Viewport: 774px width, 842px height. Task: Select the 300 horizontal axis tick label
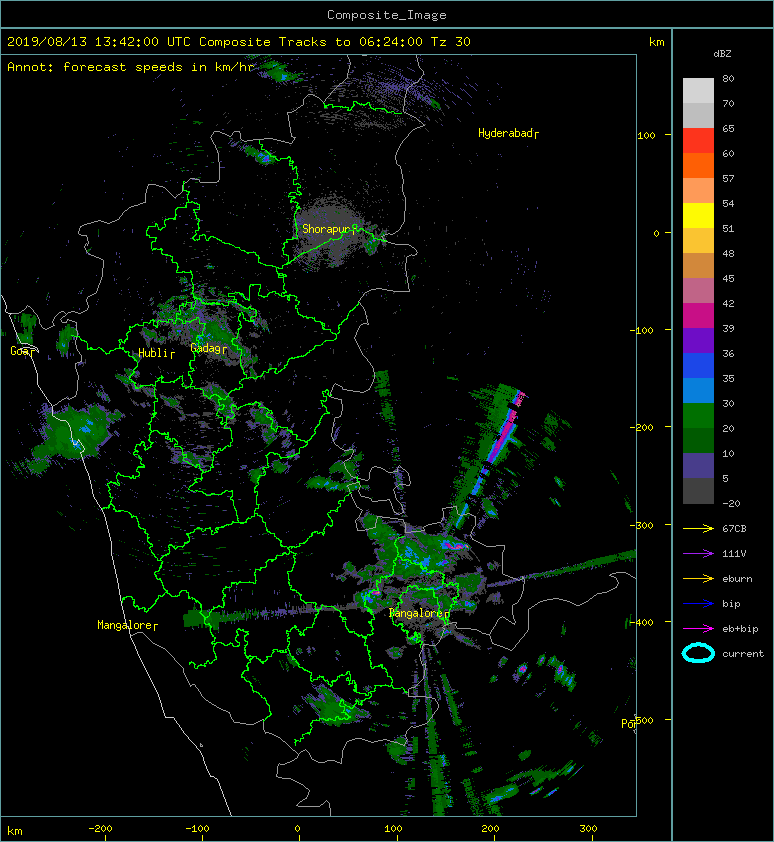click(x=588, y=829)
